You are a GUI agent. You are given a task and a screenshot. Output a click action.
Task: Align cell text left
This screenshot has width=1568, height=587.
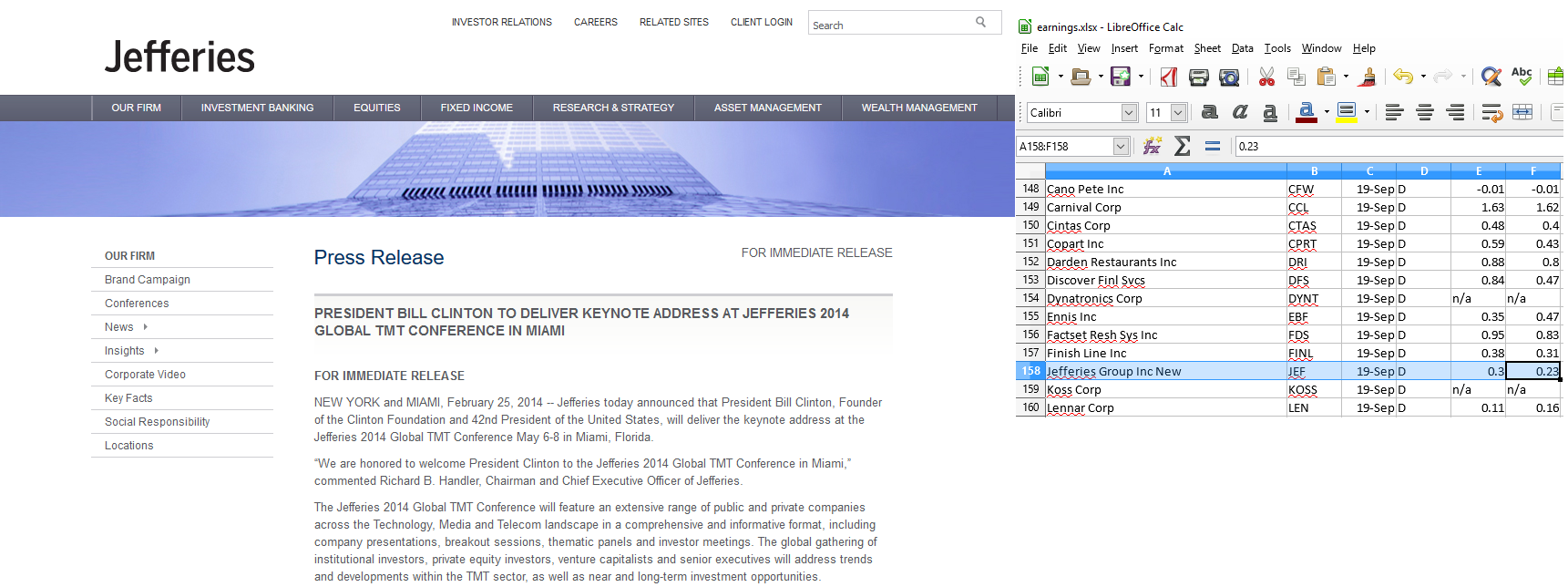(x=1394, y=112)
